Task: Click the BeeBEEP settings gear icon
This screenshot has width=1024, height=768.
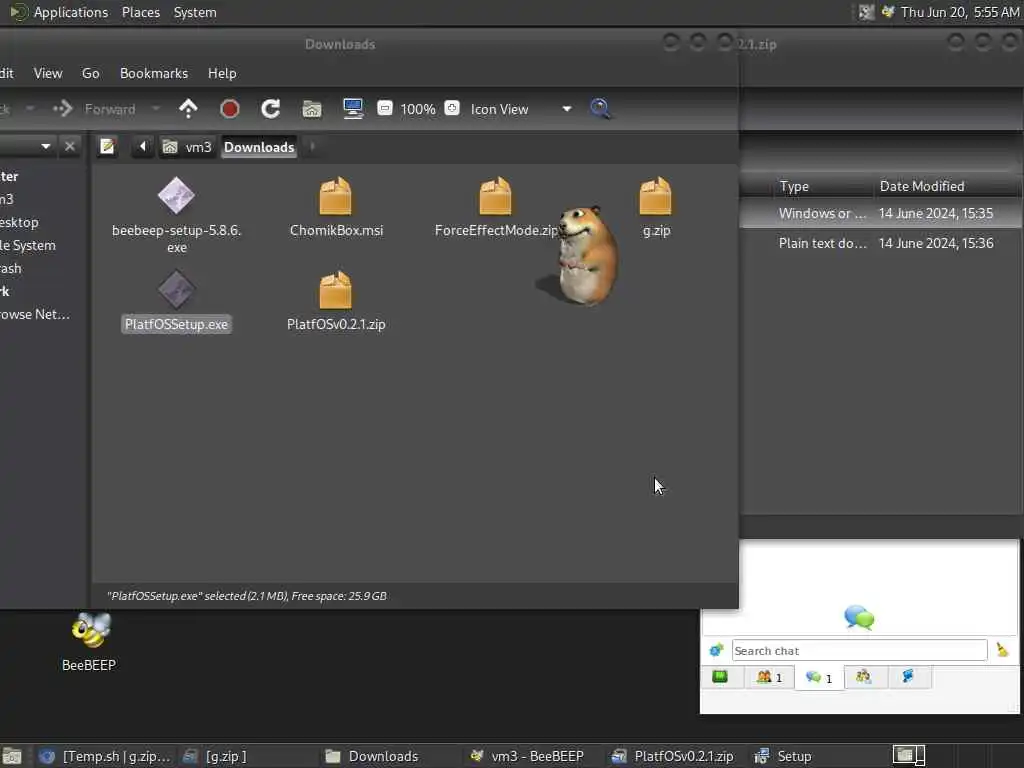Action: 716,650
